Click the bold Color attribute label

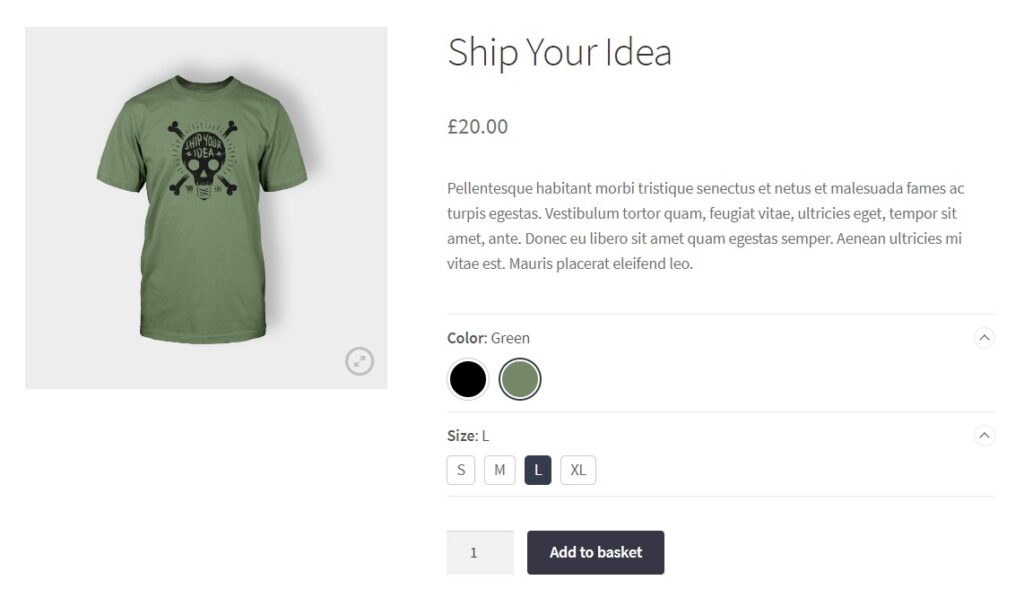(x=466, y=338)
